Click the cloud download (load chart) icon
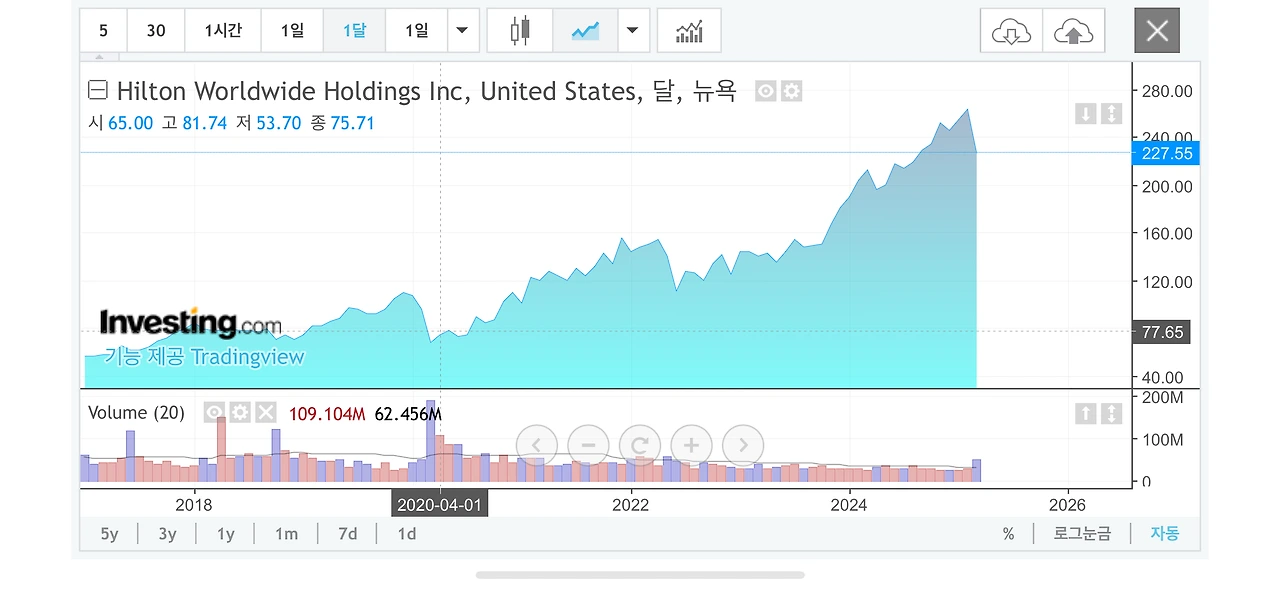This screenshot has height=591, width=1280. coord(1011,31)
